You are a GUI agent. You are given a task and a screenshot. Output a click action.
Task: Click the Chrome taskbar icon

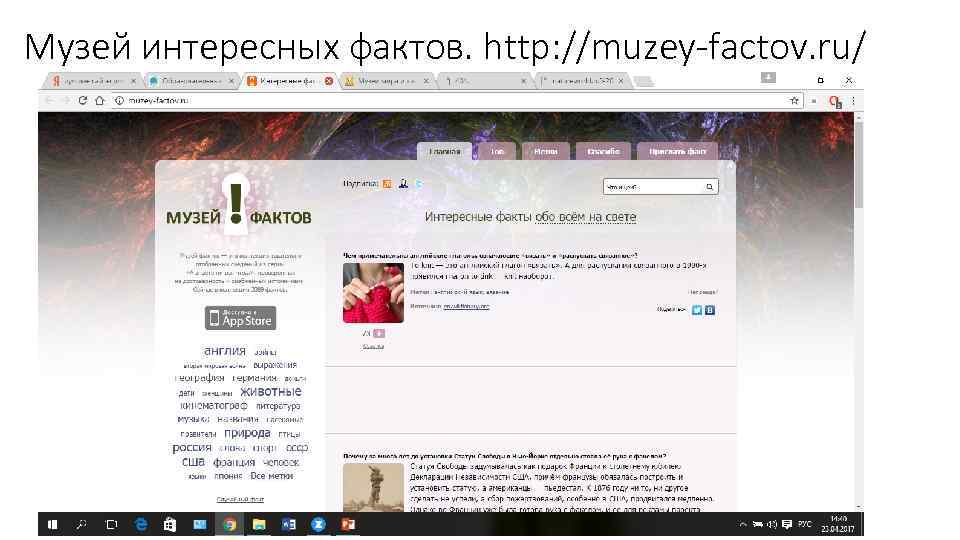coord(230,525)
